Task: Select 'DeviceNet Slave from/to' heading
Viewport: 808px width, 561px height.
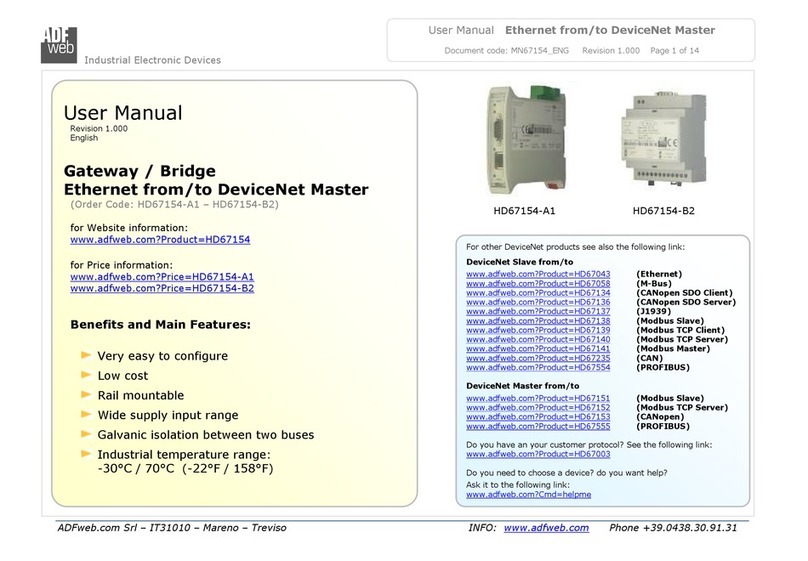Action: click(x=519, y=262)
